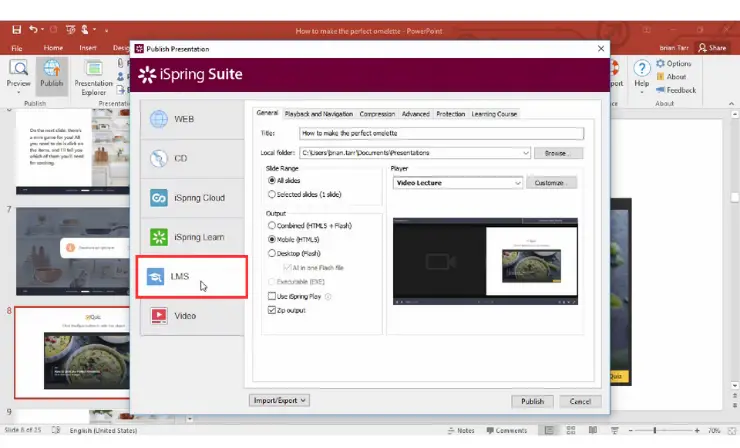The height and width of the screenshot is (448, 740).
Task: Open the General tab
Action: point(267,113)
